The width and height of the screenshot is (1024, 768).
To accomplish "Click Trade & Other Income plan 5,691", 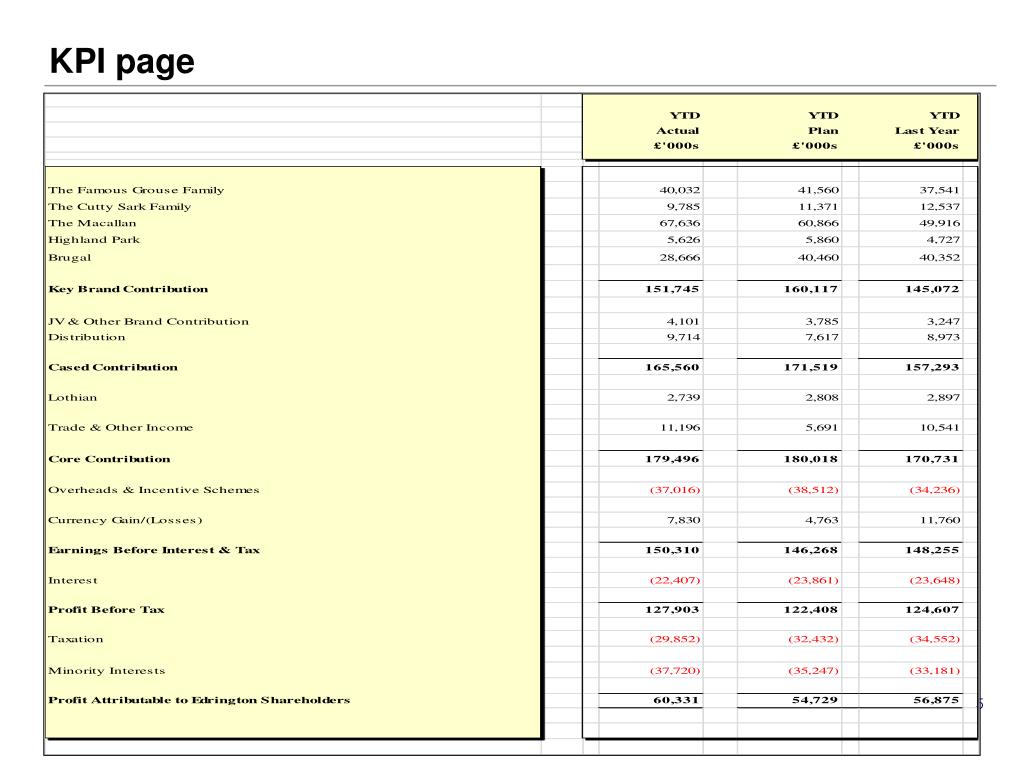I will point(822,427).
